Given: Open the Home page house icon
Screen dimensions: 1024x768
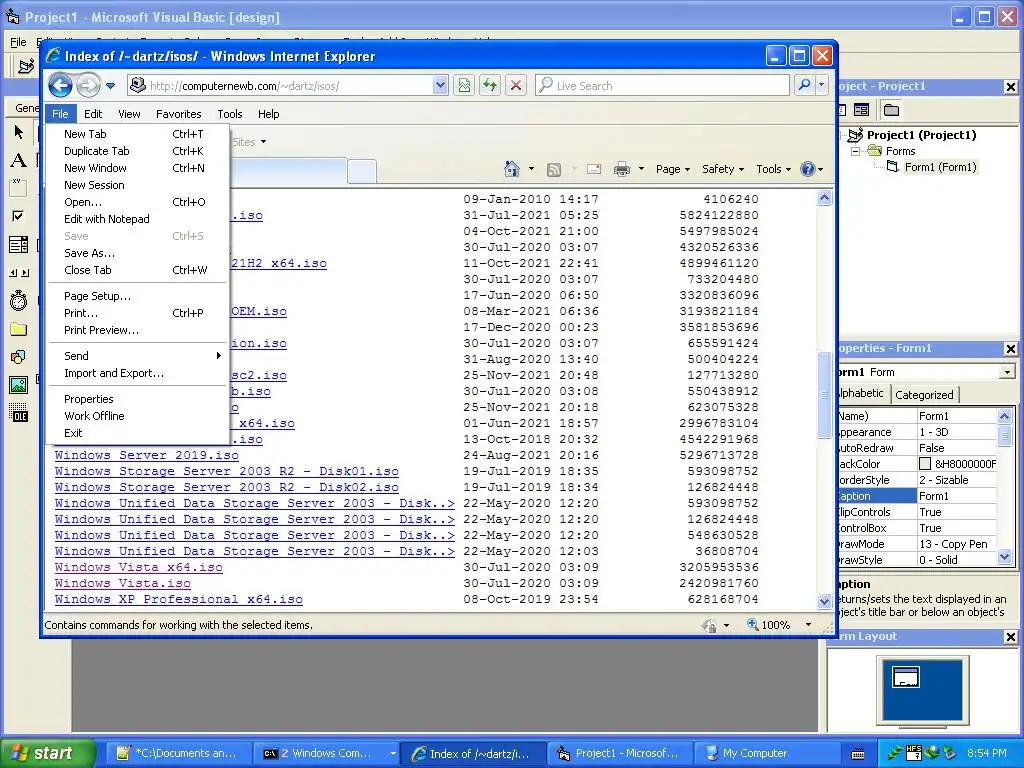Looking at the screenshot, I should point(512,169).
